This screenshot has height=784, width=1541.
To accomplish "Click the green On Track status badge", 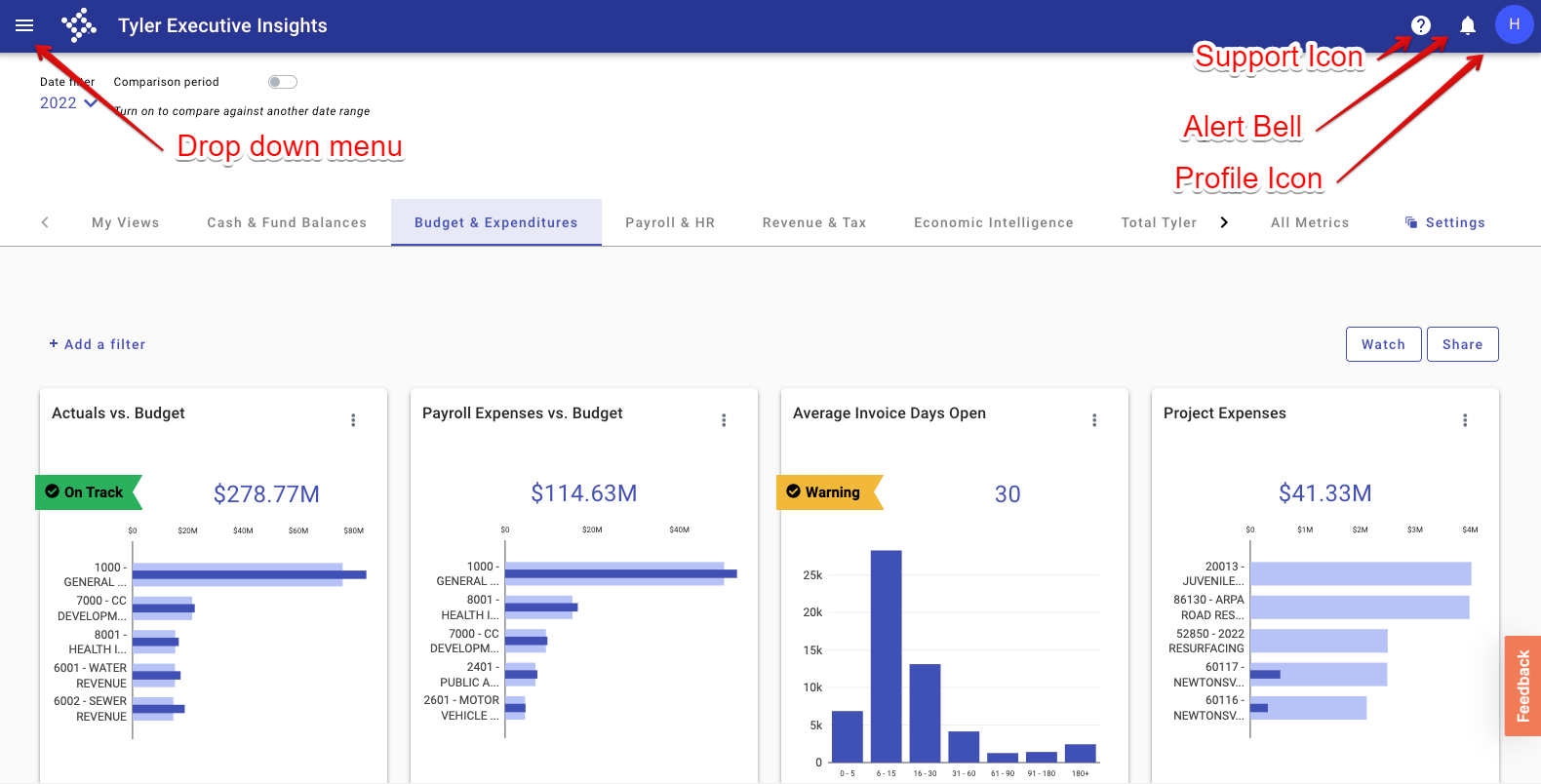I will point(89,492).
